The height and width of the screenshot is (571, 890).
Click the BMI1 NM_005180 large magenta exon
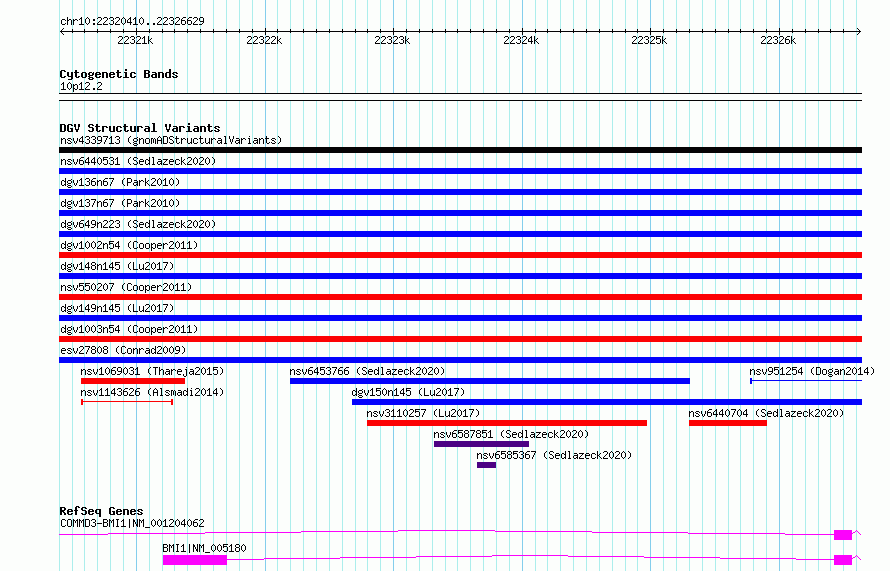195,560
